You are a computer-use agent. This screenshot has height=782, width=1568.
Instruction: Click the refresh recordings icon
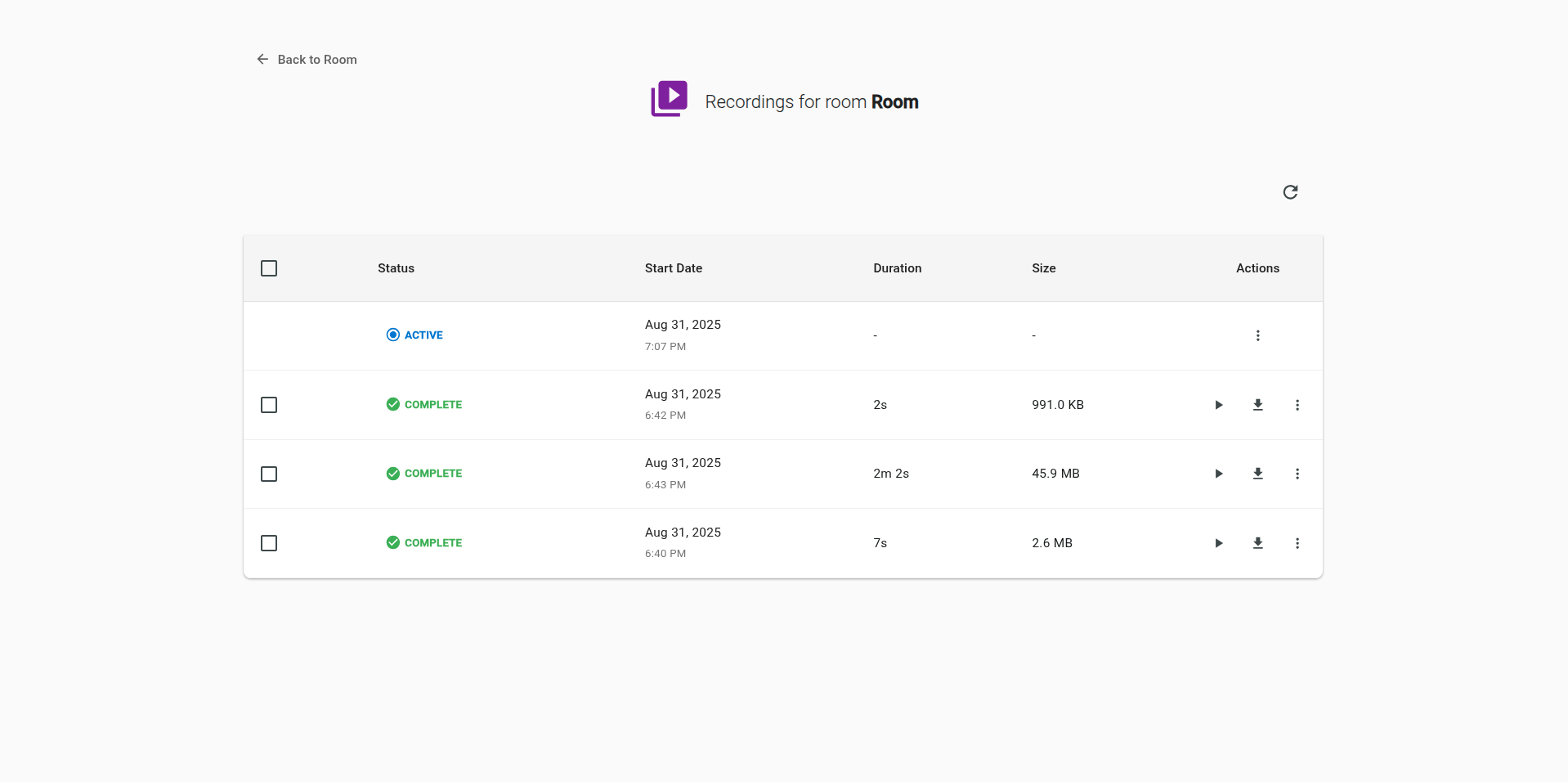(1290, 192)
